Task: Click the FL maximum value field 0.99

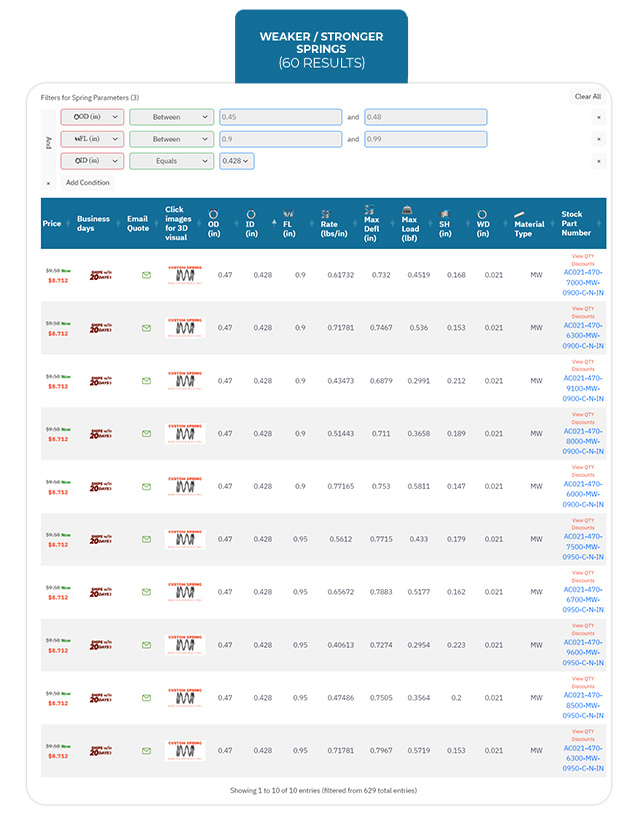Action: (x=425, y=139)
